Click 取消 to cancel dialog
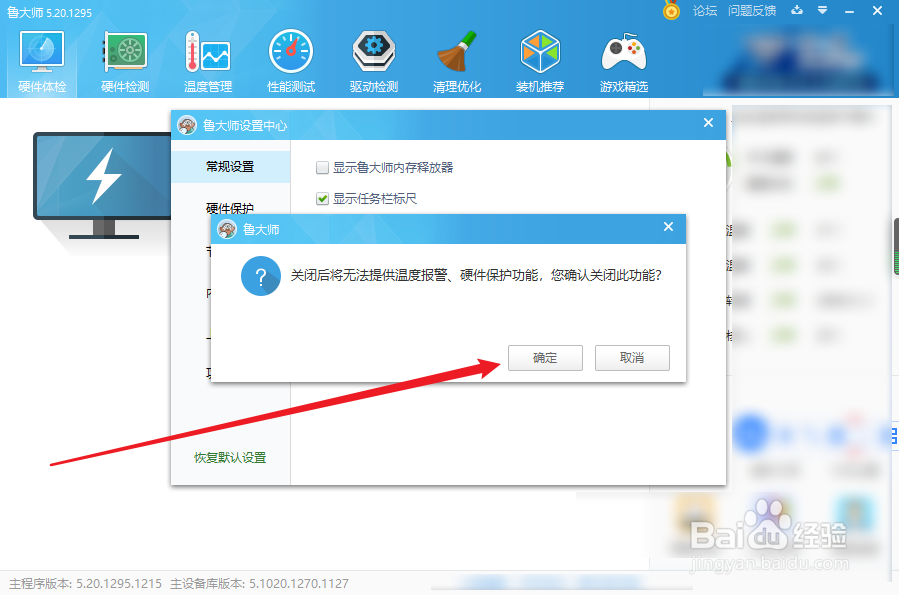The image size is (899, 595). (x=632, y=358)
